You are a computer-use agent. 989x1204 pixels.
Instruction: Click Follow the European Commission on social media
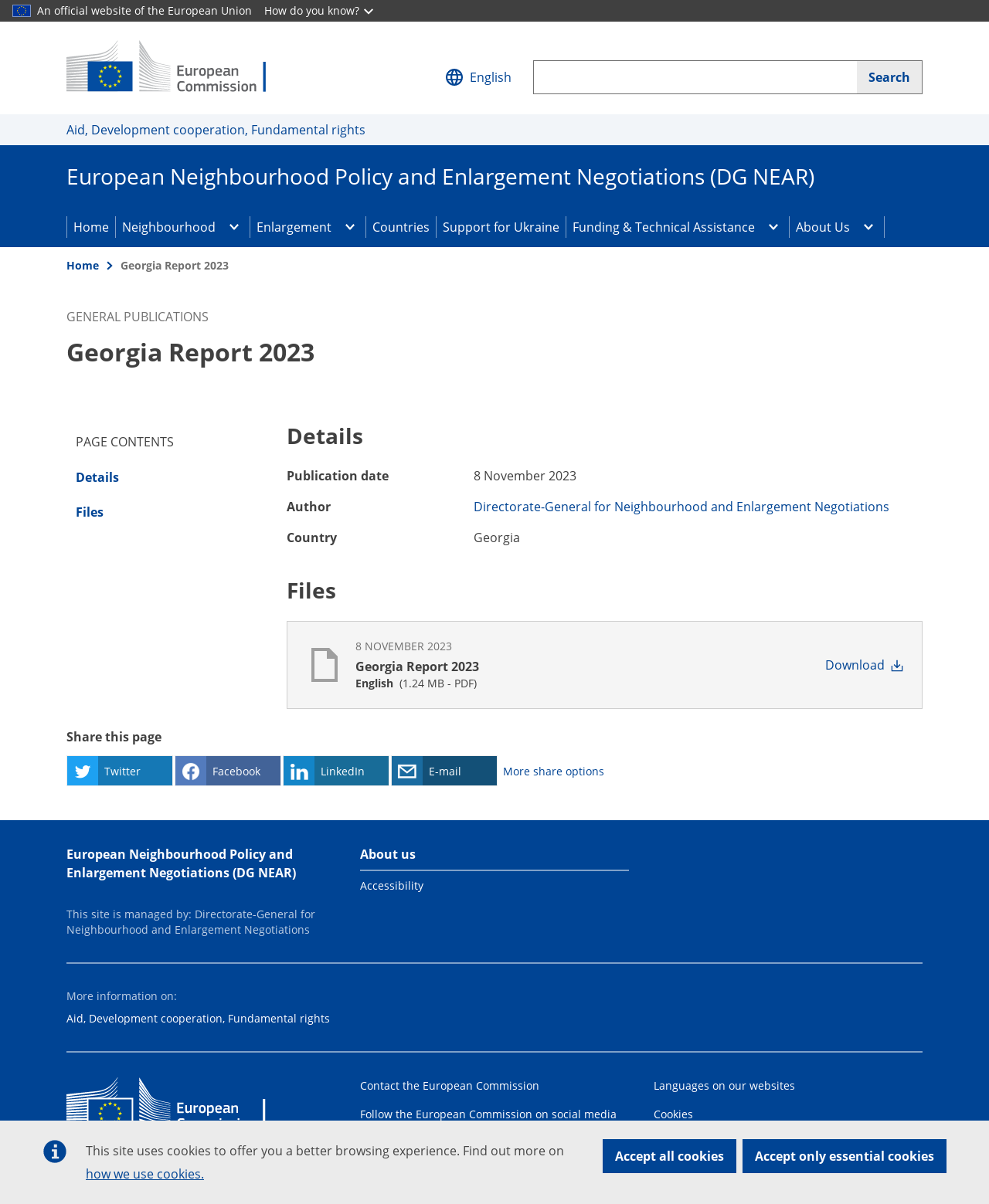(488, 1114)
